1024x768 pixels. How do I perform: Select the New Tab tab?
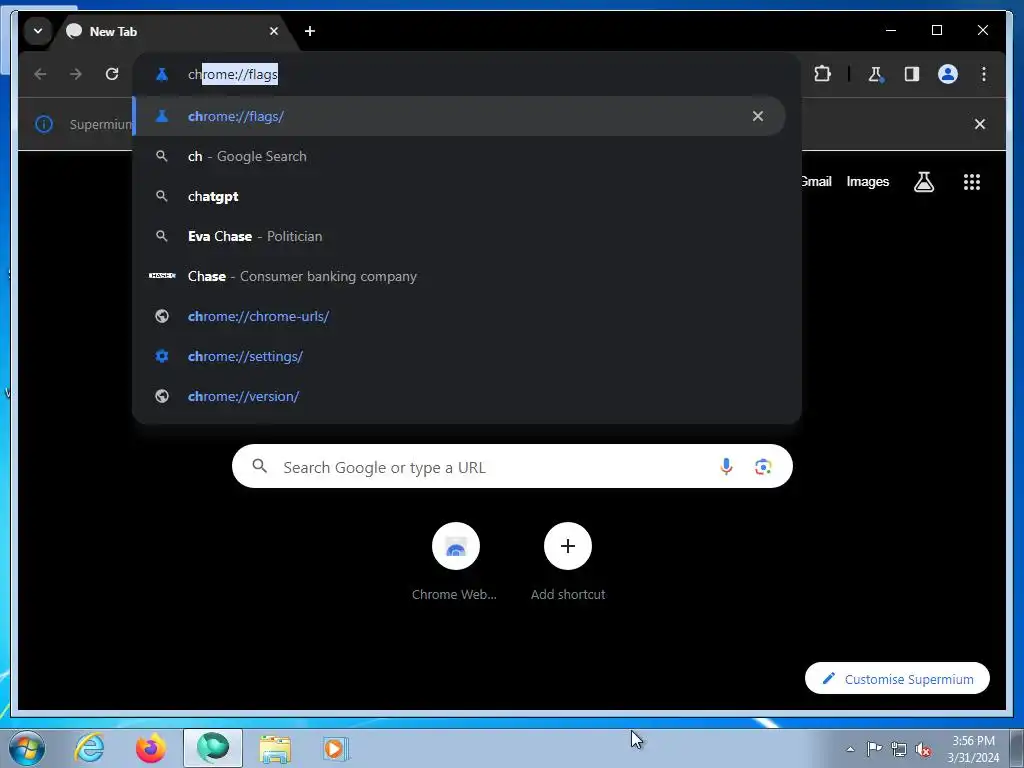pos(174,31)
